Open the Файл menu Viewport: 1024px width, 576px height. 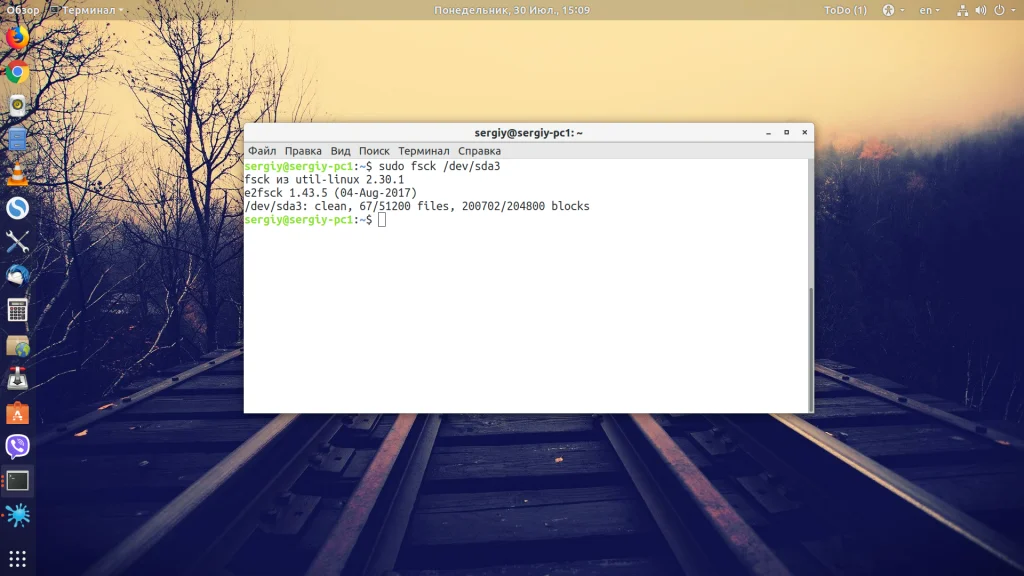click(x=262, y=151)
